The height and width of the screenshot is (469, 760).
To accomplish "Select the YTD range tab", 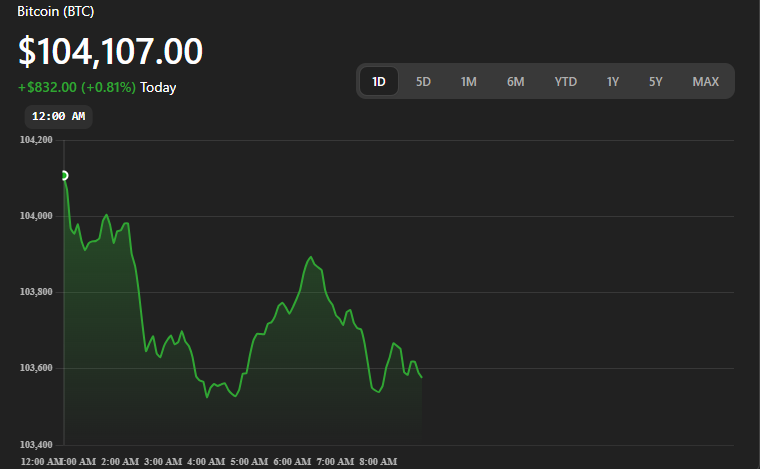I will coord(565,82).
